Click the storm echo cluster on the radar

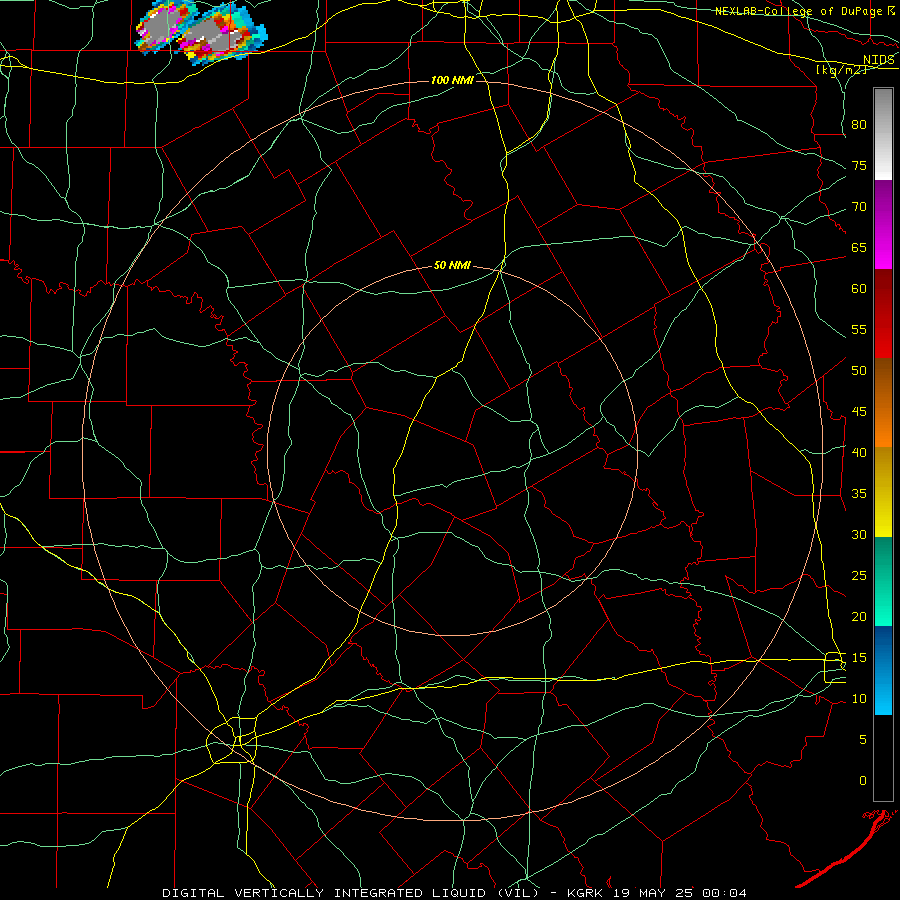[x=201, y=32]
